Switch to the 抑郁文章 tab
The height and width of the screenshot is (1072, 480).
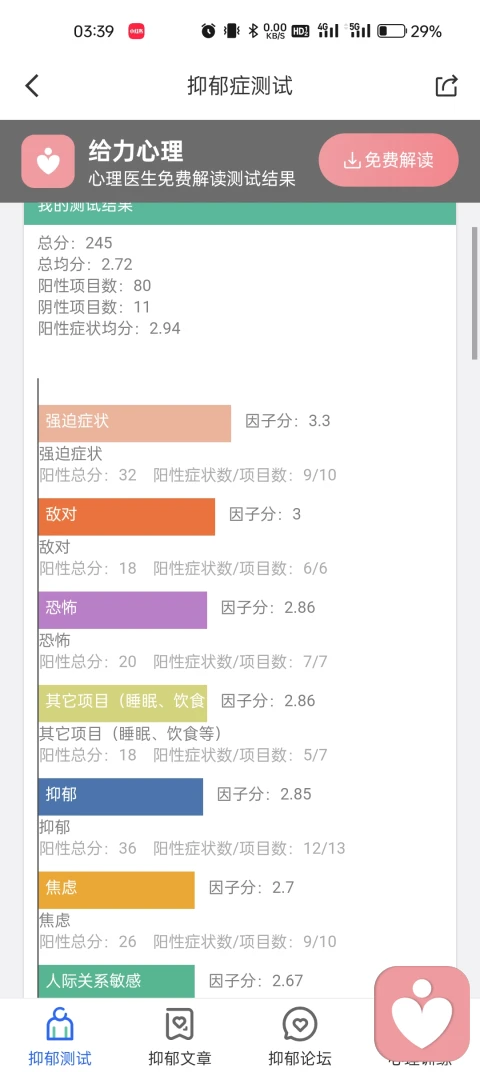(x=180, y=1036)
